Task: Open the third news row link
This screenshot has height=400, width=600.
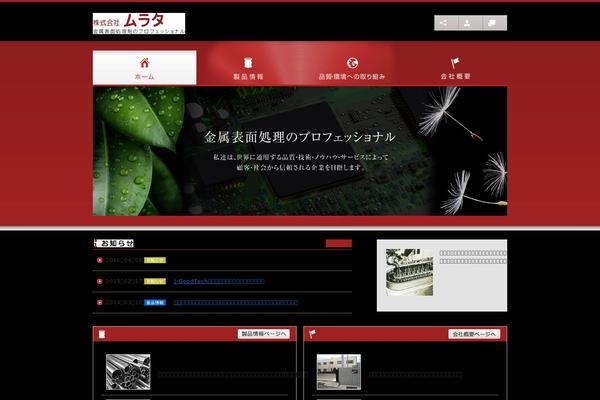Action: (236, 302)
